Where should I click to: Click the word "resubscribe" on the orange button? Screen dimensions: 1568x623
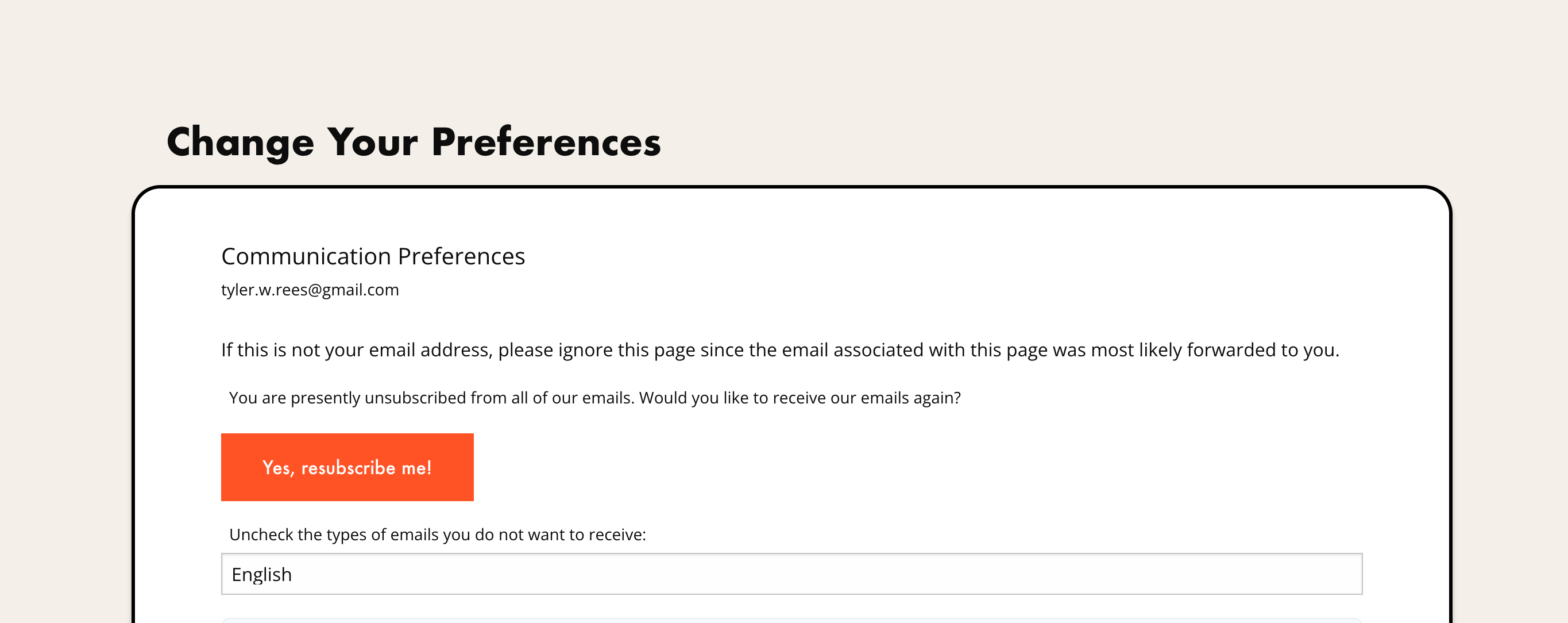click(x=348, y=468)
